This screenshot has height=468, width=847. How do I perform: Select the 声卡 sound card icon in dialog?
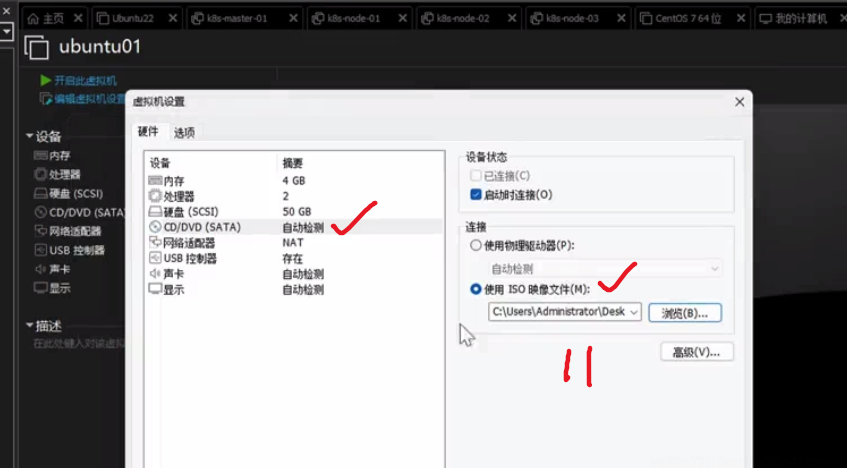[155, 274]
